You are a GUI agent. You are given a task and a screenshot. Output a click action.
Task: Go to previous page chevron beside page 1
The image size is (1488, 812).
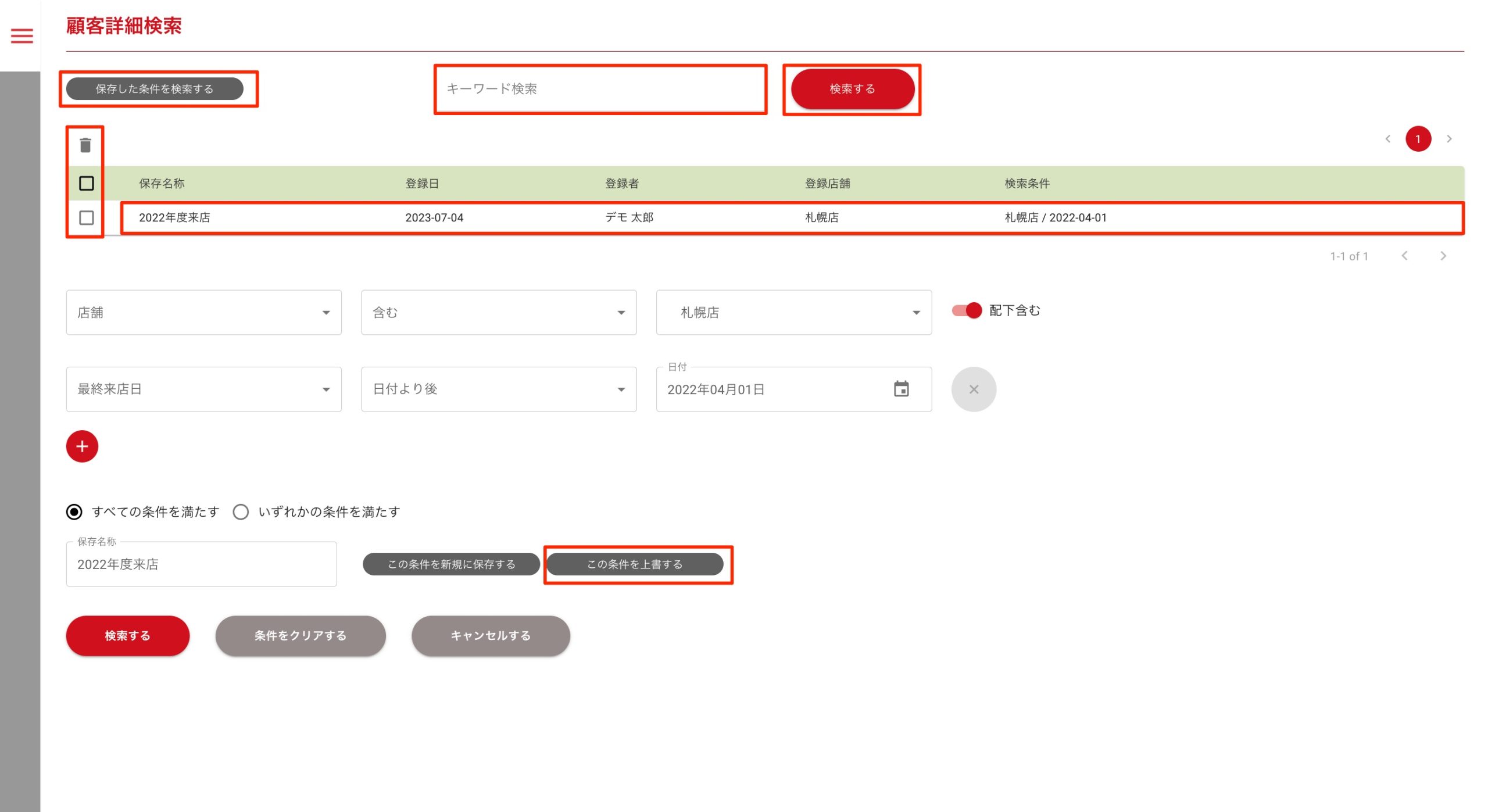pos(1388,139)
